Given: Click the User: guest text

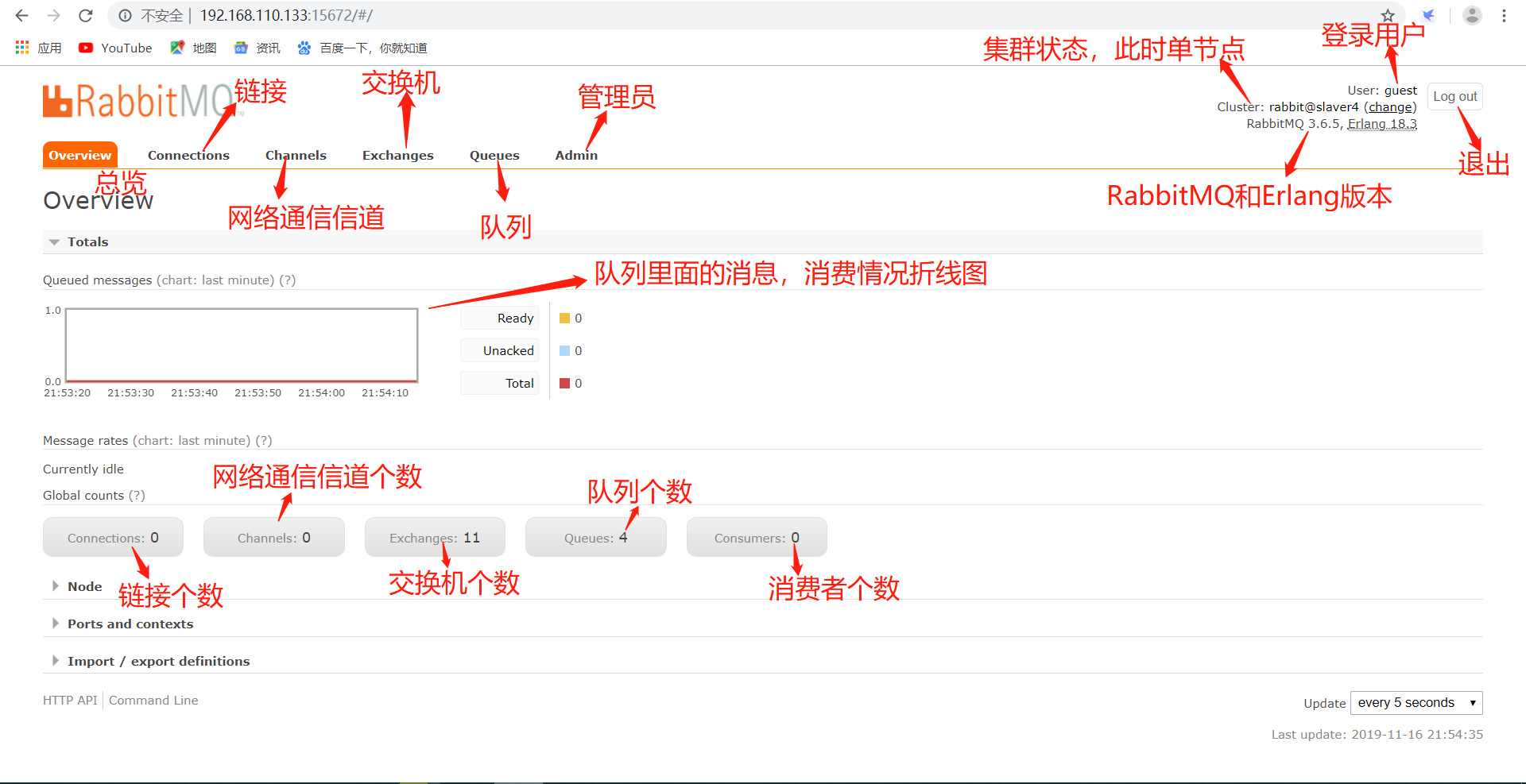Looking at the screenshot, I should 1382,90.
